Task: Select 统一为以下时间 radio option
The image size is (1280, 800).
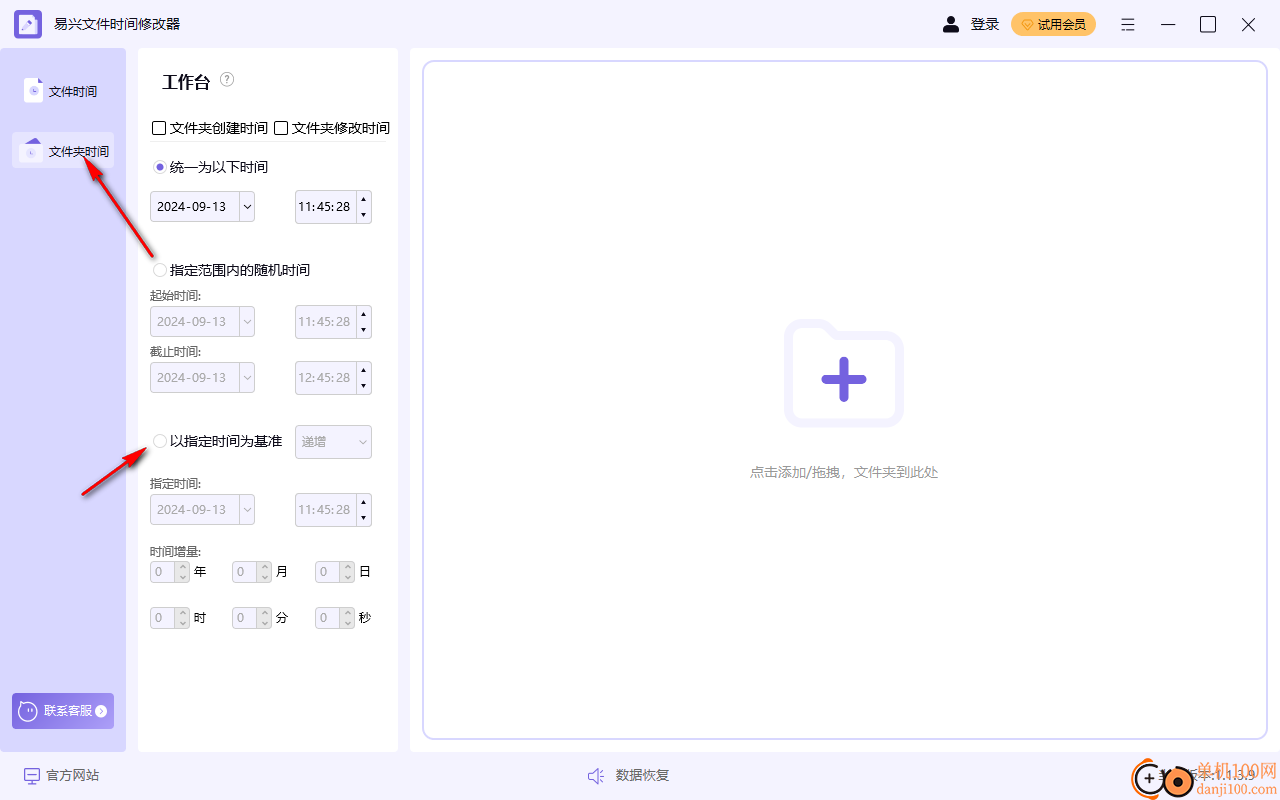Action: coord(160,167)
